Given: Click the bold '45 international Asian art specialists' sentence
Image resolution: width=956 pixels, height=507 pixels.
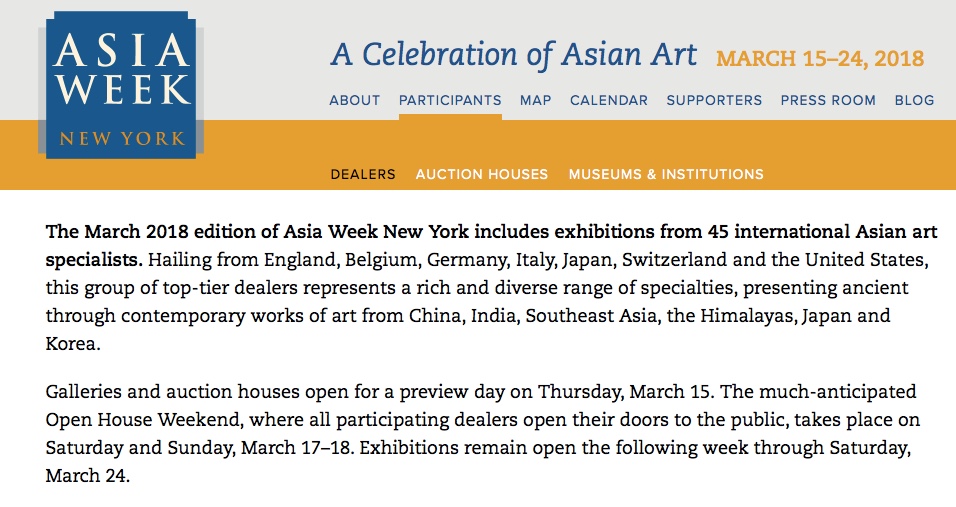Looking at the screenshot, I should 491,246.
